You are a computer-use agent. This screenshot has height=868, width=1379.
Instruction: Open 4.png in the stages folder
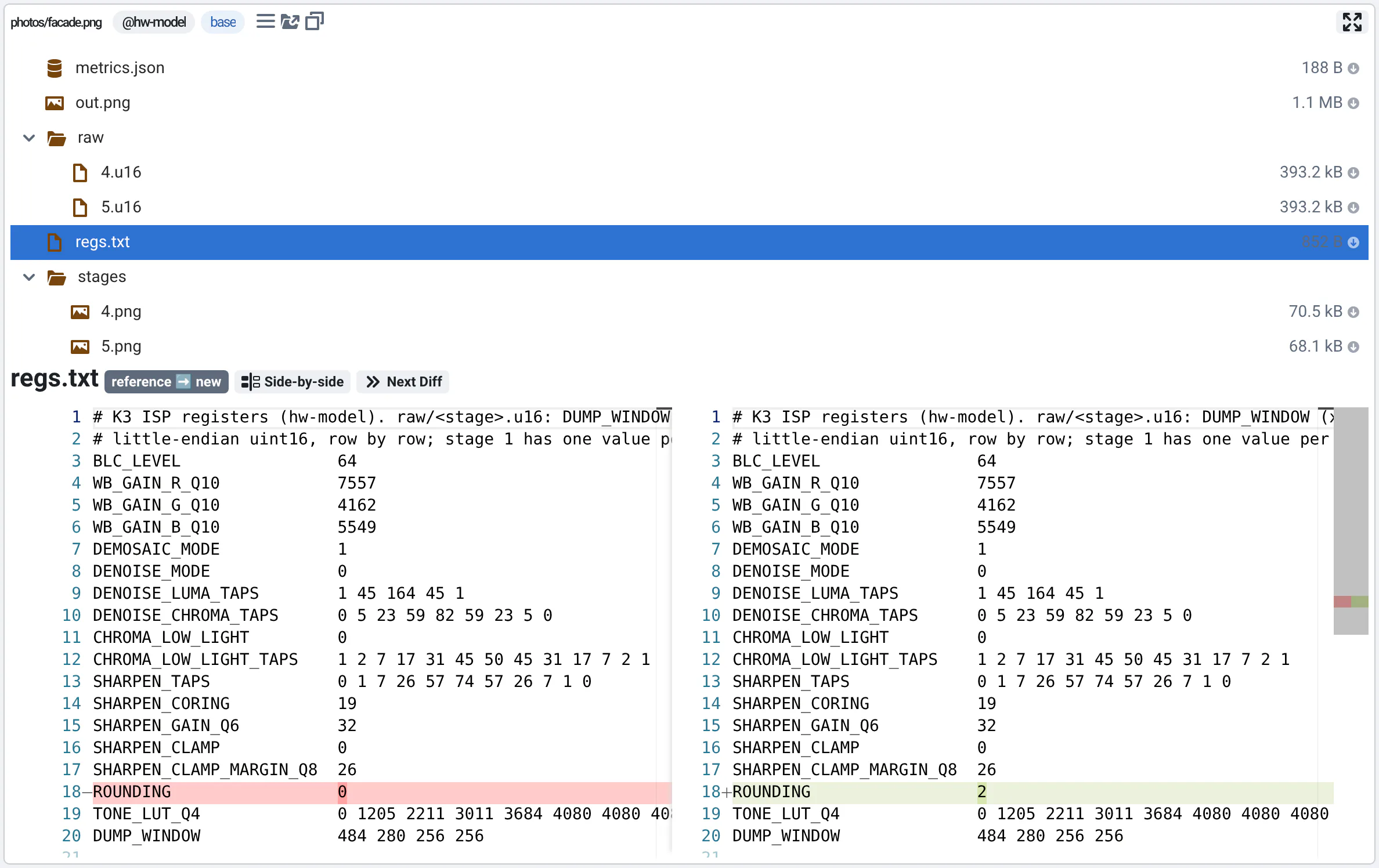pos(121,312)
